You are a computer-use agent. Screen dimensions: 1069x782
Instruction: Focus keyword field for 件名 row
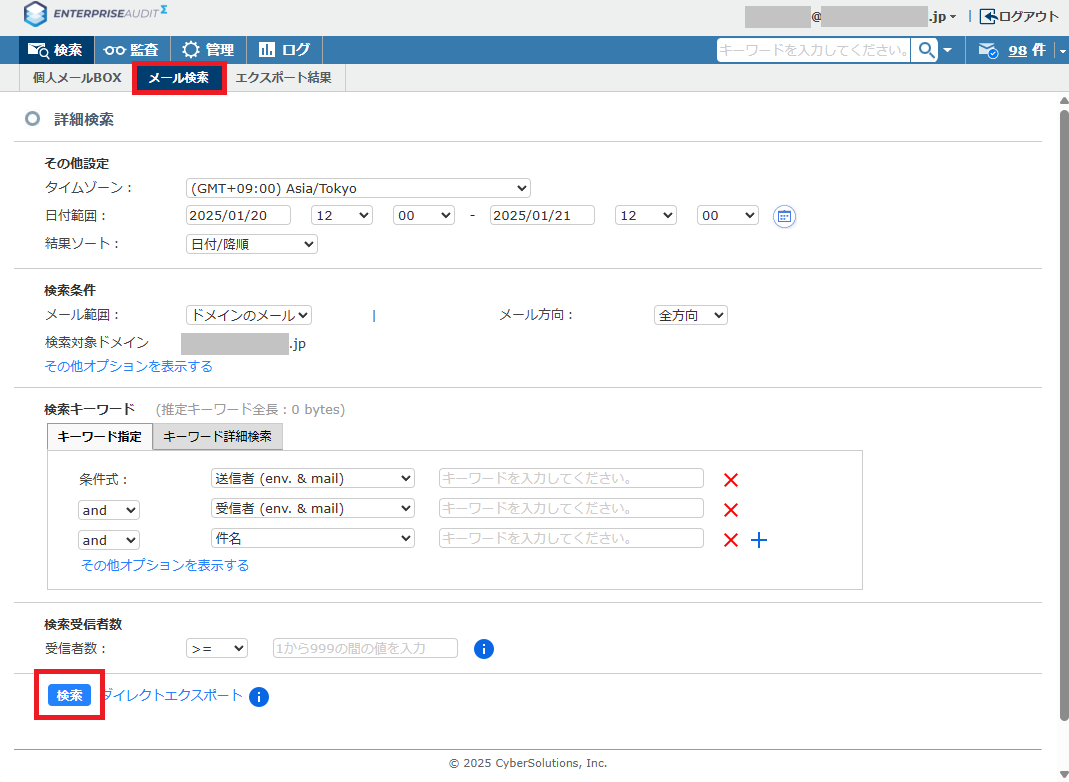coord(571,538)
